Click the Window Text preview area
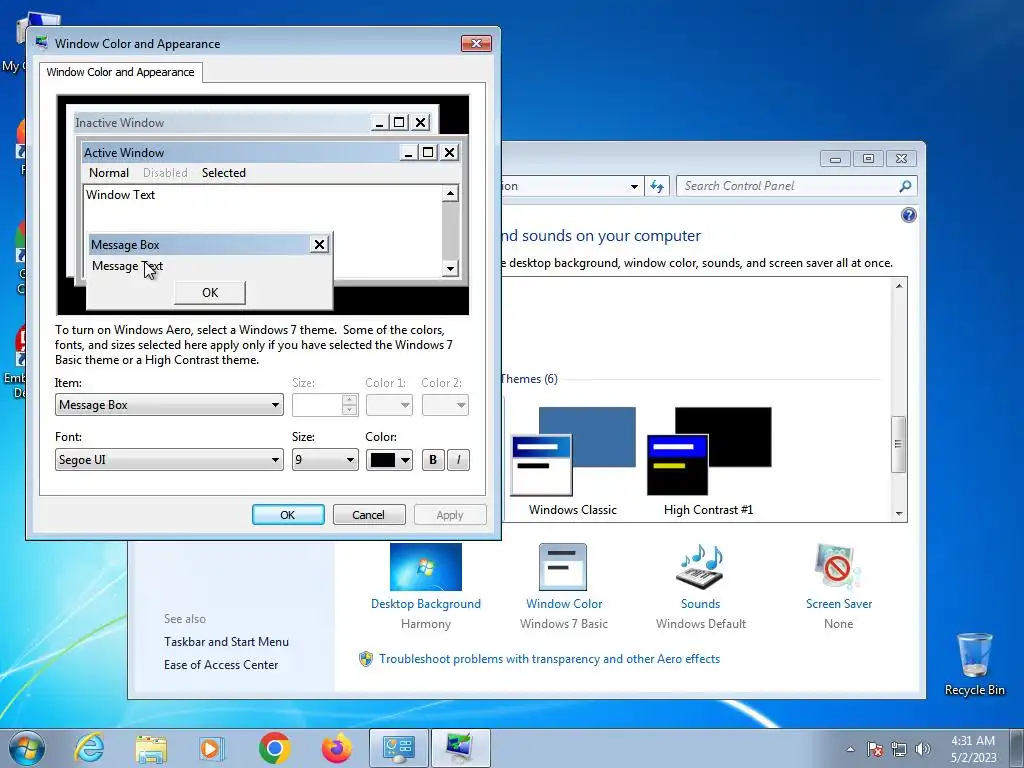 (x=263, y=208)
